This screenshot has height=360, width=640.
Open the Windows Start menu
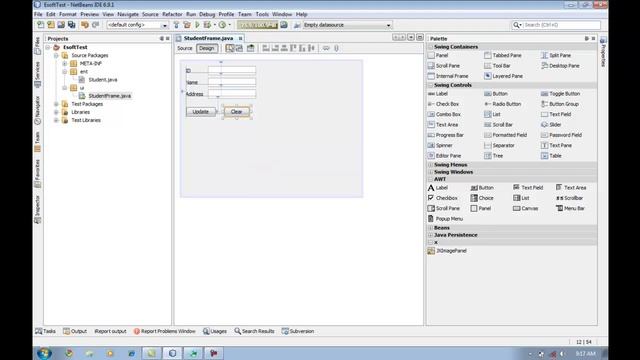tap(44, 353)
